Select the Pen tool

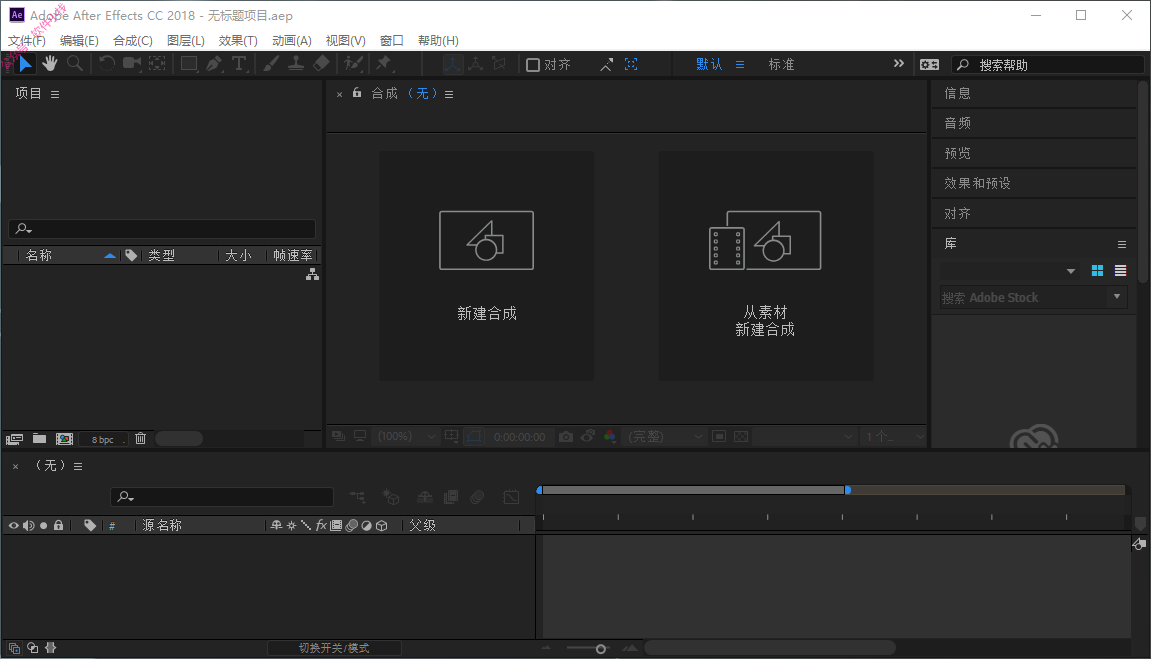coord(214,64)
